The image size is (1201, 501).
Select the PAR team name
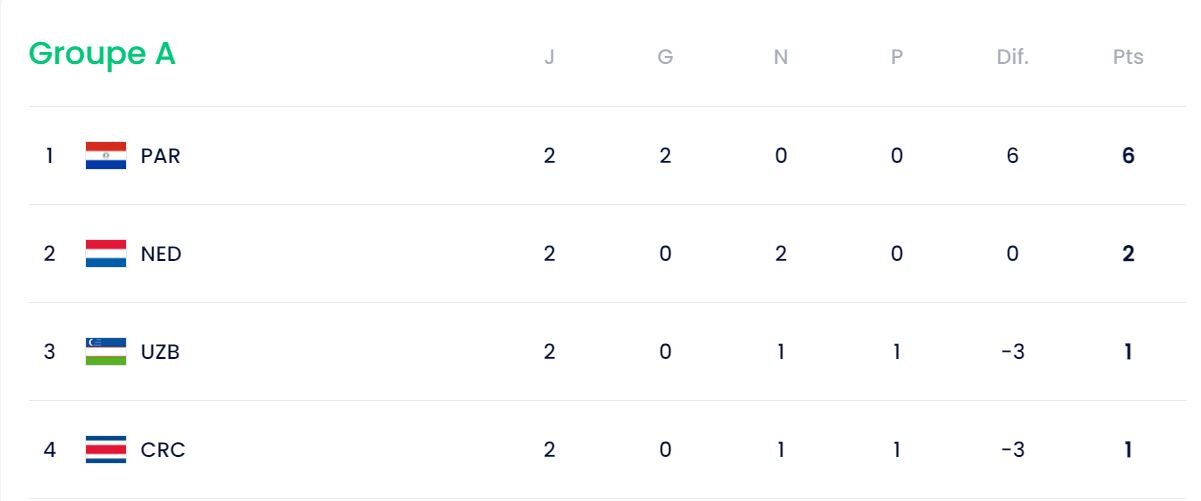(160, 156)
